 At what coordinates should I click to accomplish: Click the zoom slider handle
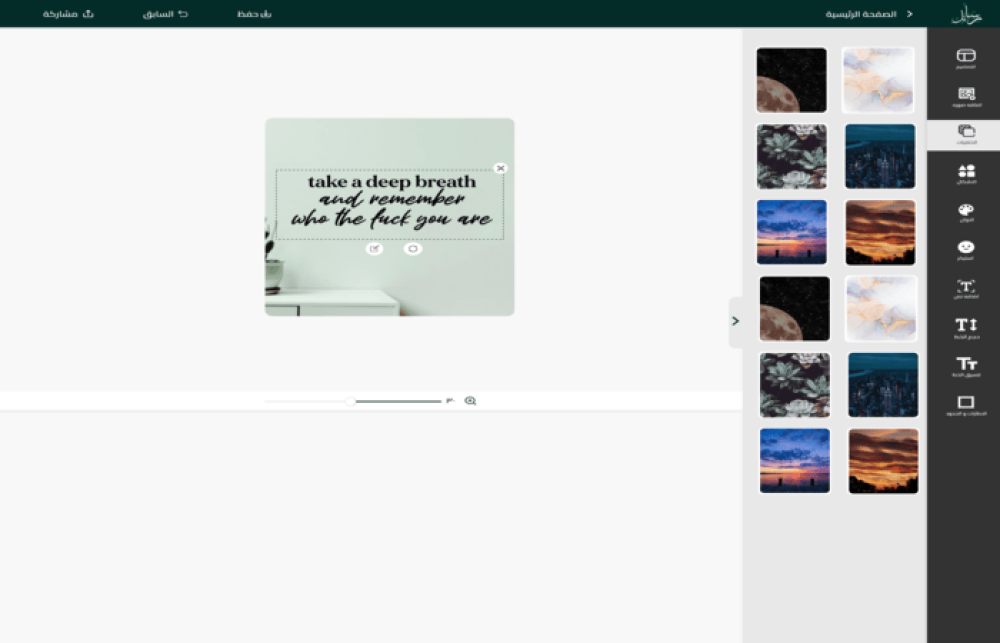point(351,401)
